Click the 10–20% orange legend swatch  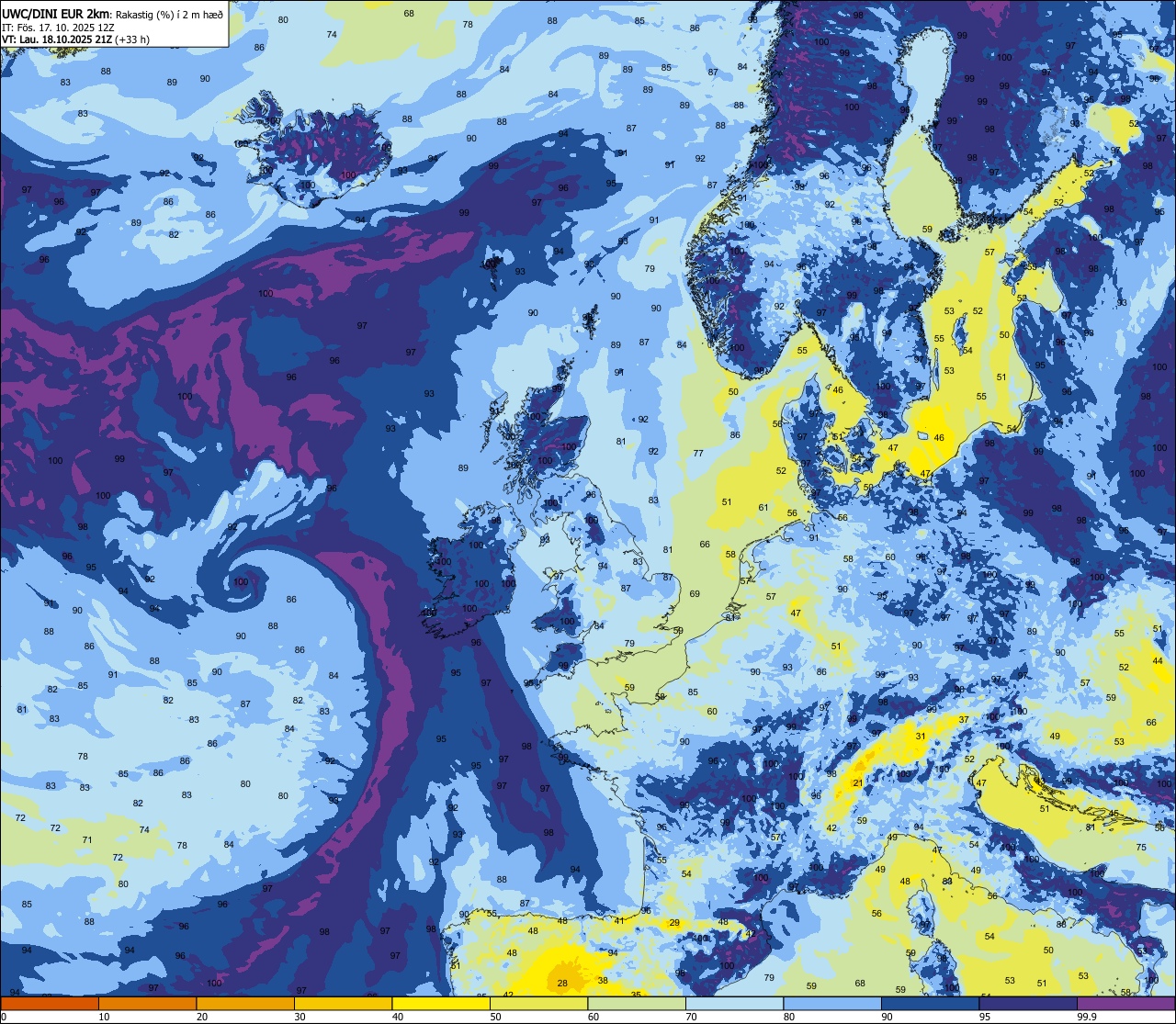148,1003
